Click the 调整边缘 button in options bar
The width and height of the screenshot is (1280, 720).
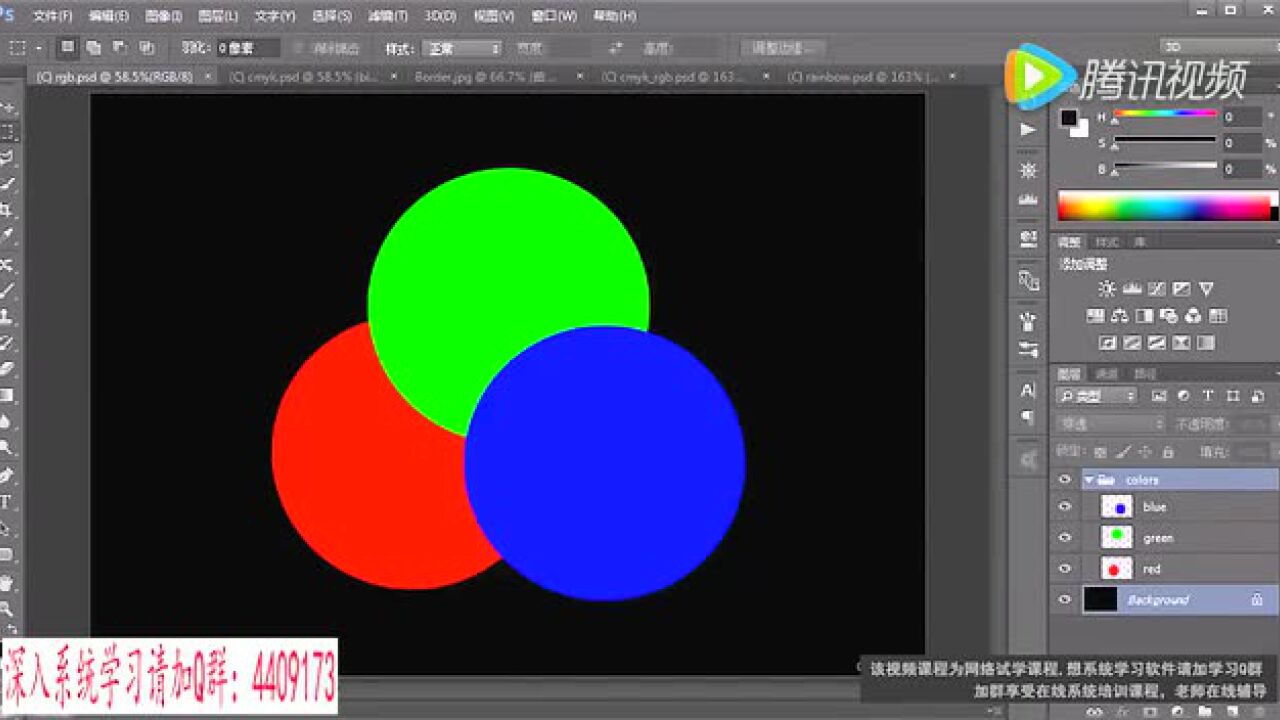coord(785,49)
